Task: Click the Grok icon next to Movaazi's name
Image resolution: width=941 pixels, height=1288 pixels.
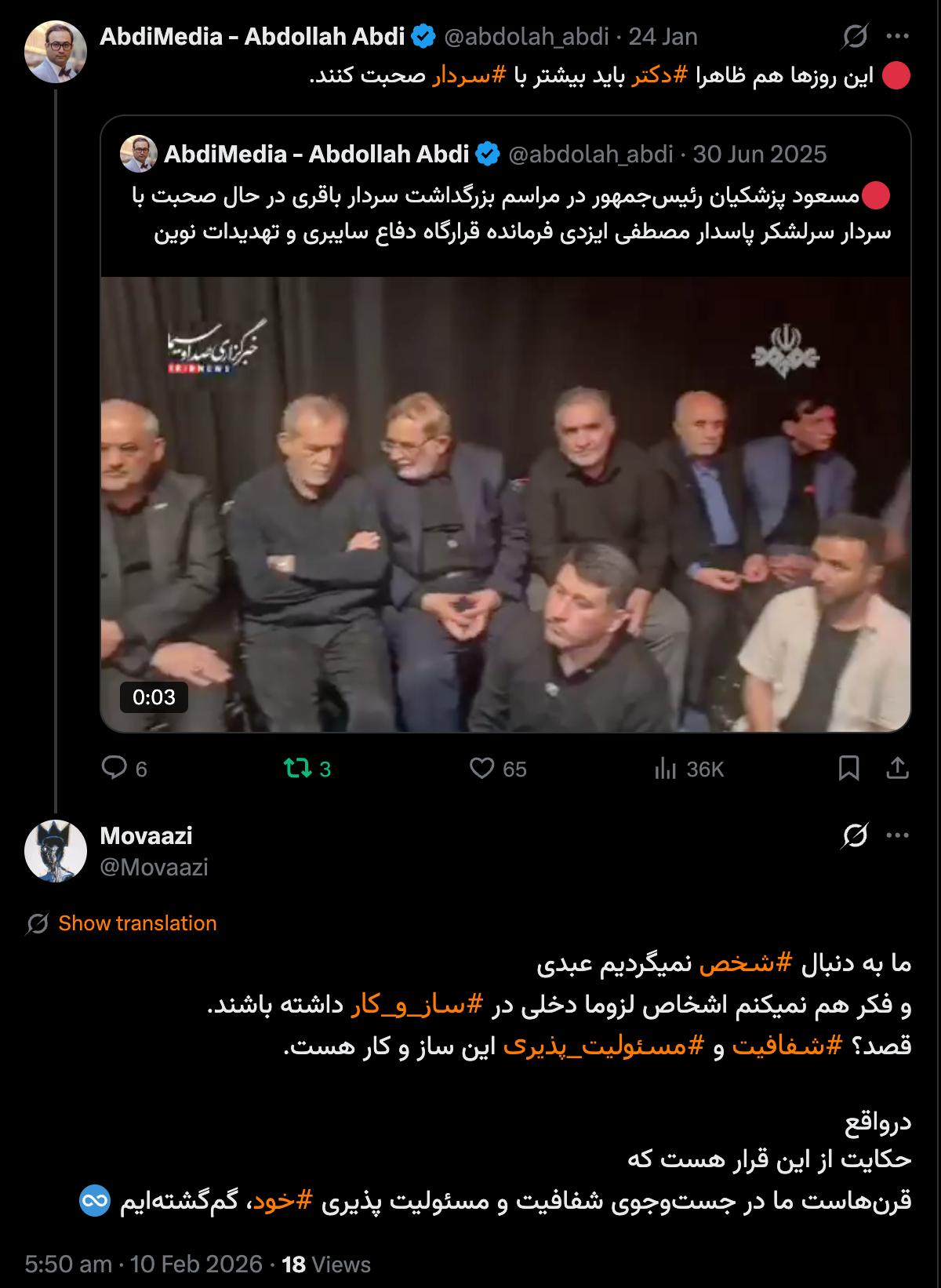Action: pyautogui.click(x=855, y=836)
